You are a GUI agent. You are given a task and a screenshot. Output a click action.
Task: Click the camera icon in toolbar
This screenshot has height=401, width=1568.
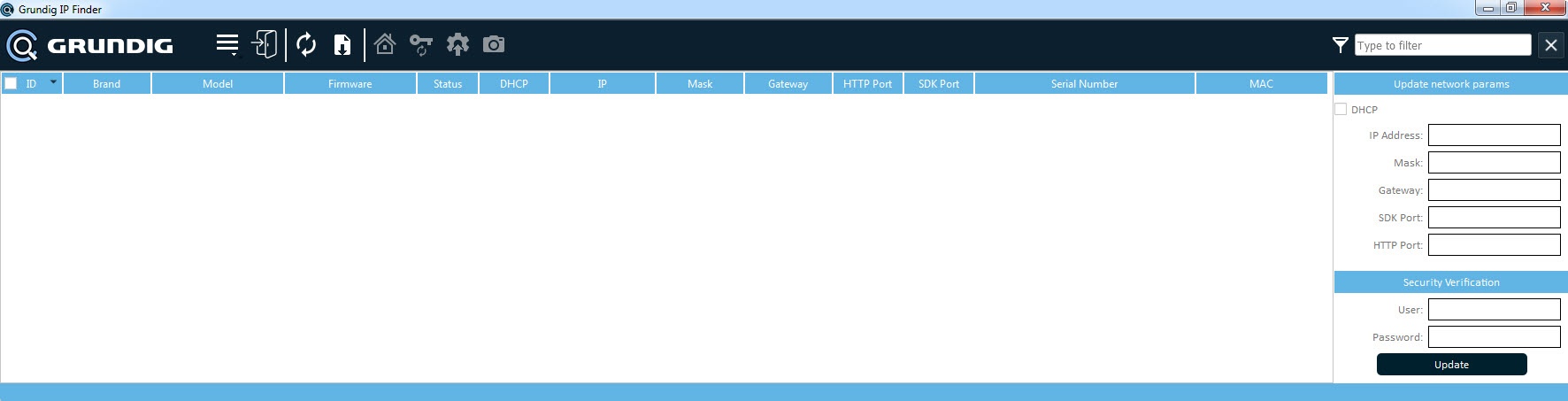(494, 44)
